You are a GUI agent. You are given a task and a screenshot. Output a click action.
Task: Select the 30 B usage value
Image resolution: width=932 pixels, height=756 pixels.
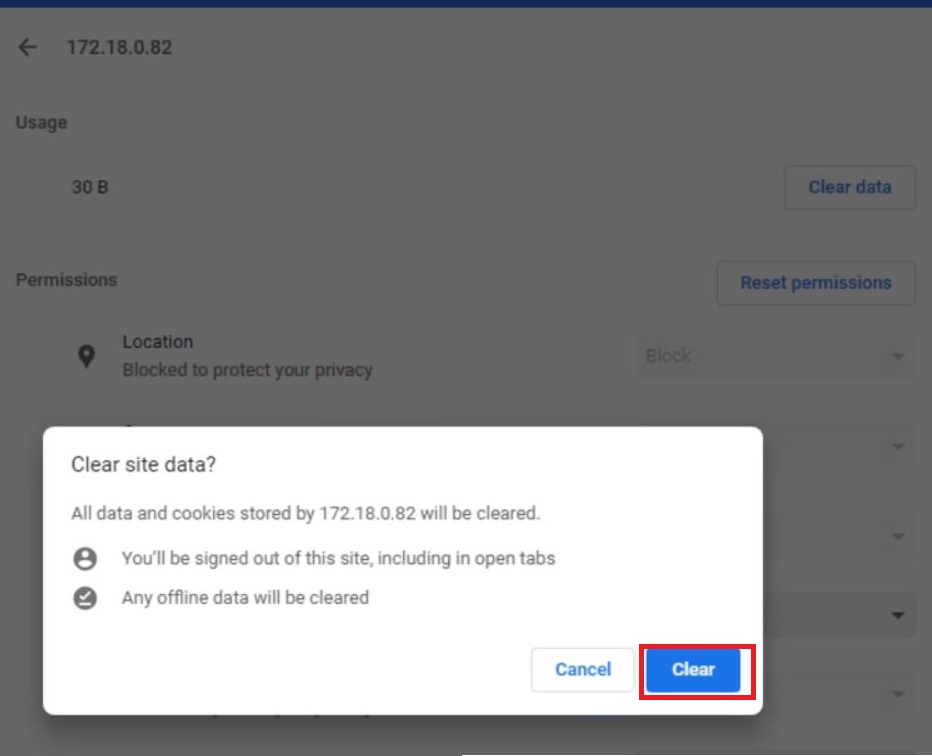[x=90, y=187]
